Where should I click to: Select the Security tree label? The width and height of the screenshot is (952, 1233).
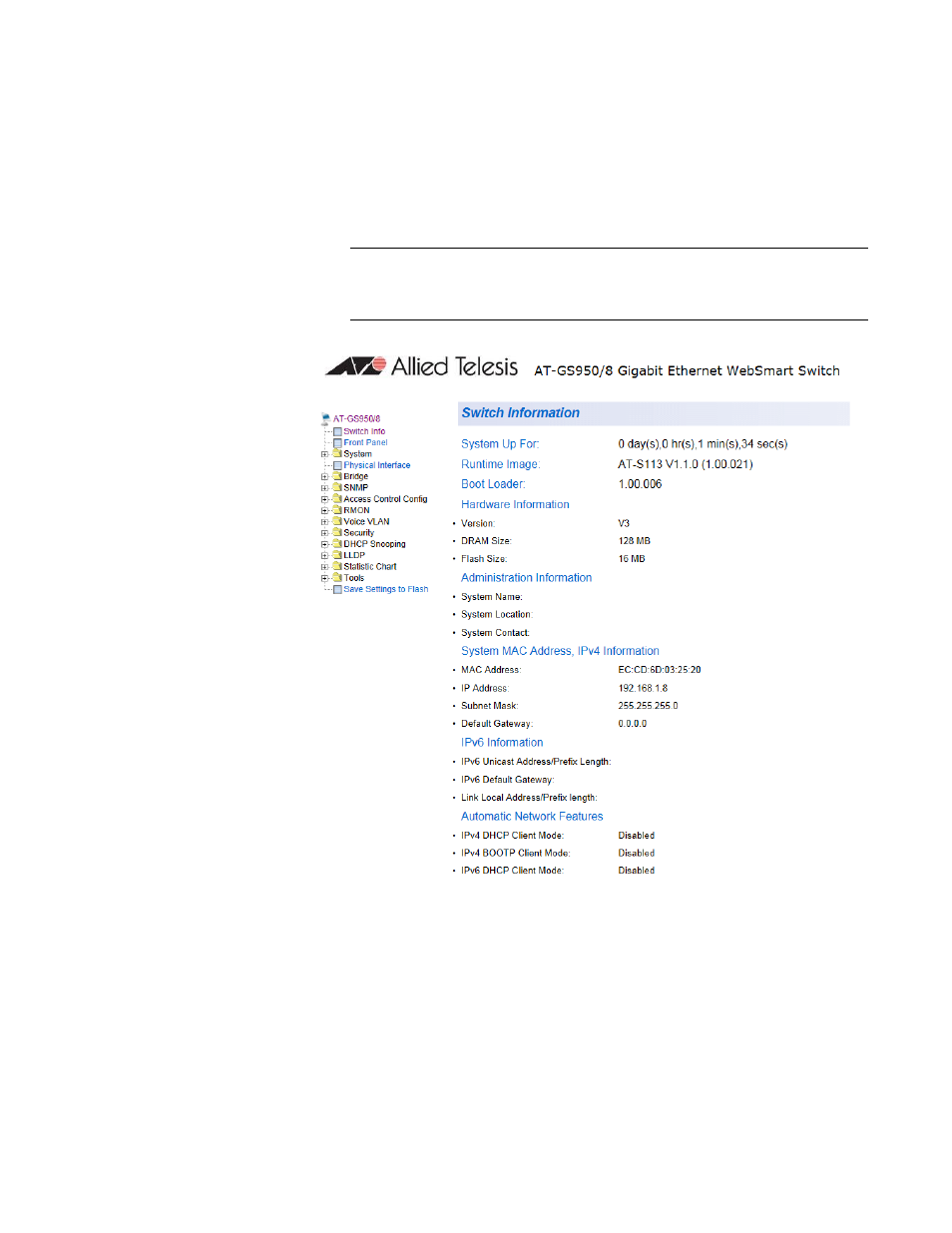click(359, 533)
